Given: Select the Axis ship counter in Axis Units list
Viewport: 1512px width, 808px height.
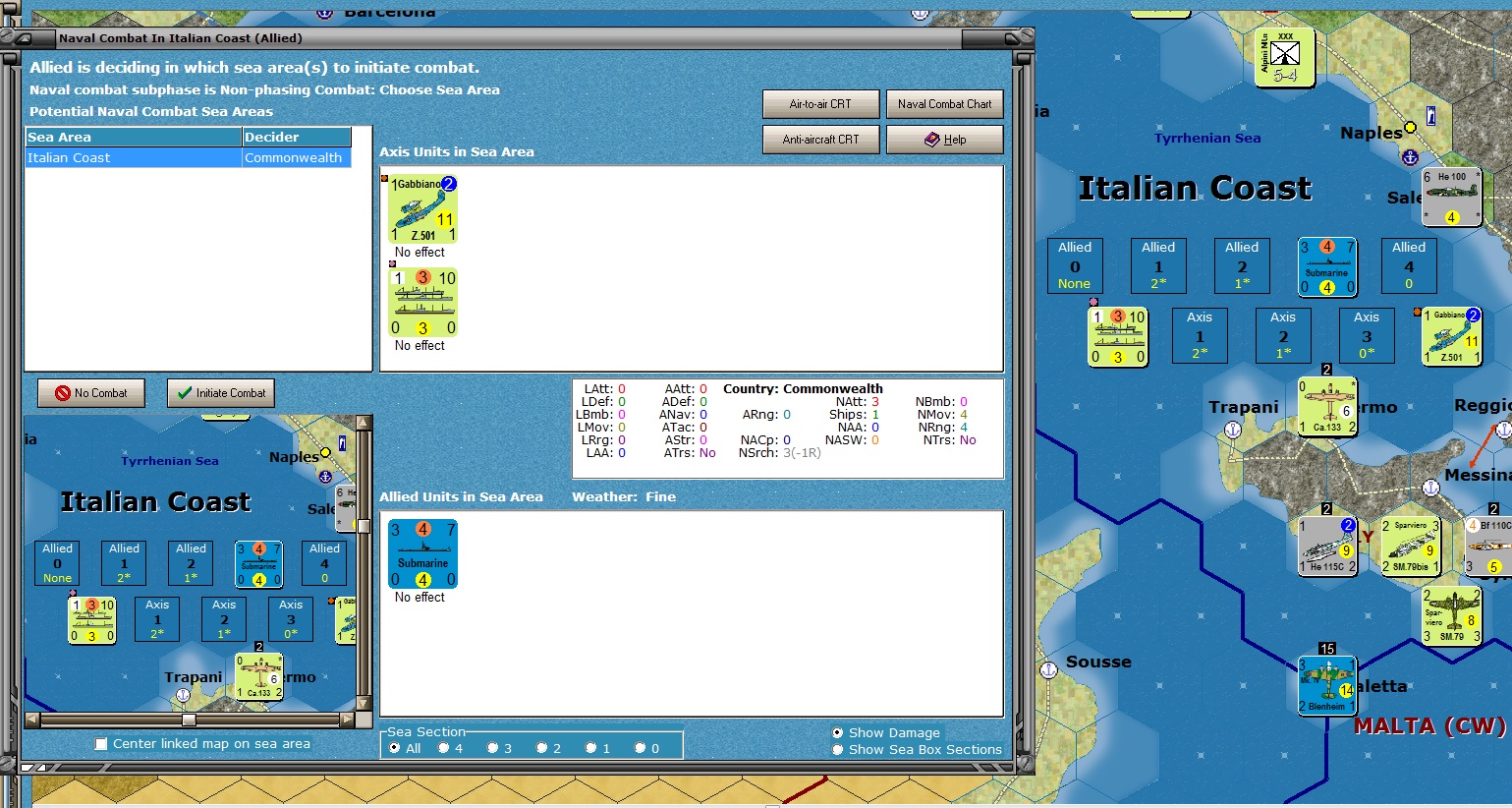Looking at the screenshot, I should coord(423,303).
